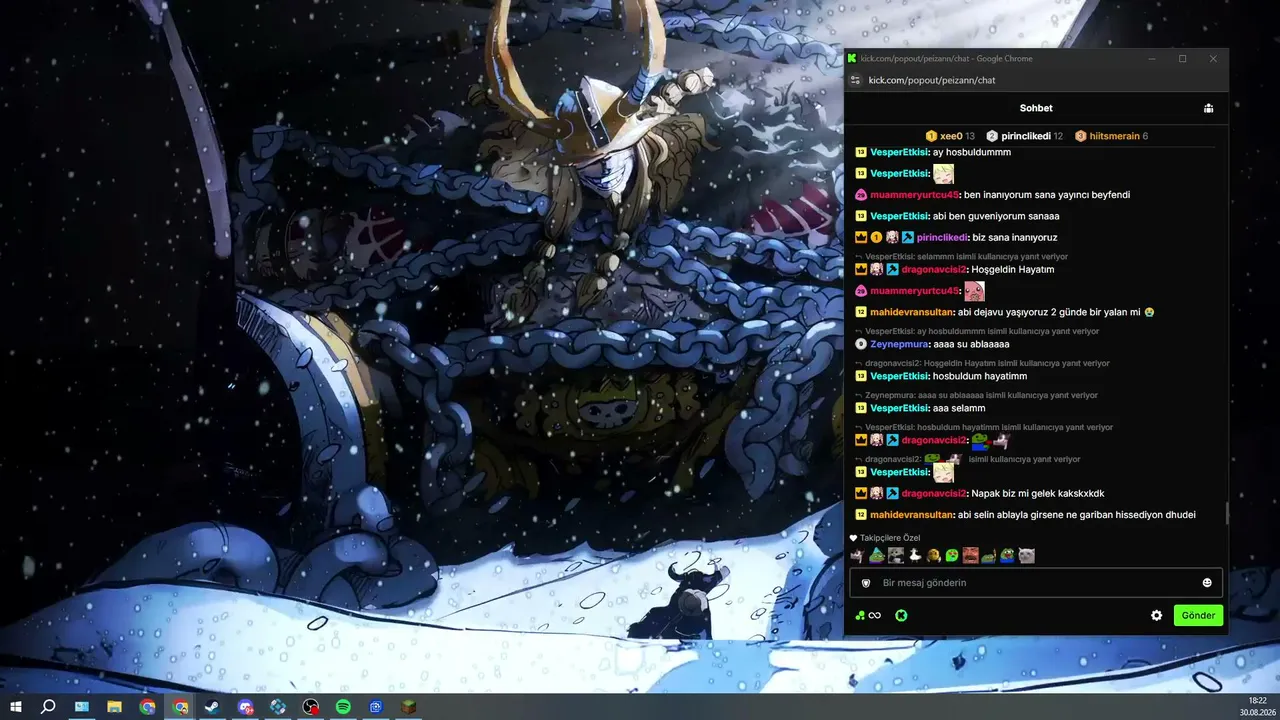Screen dimensions: 1280x720
Task: Open Zeynepmura's user card
Action: coord(899,344)
